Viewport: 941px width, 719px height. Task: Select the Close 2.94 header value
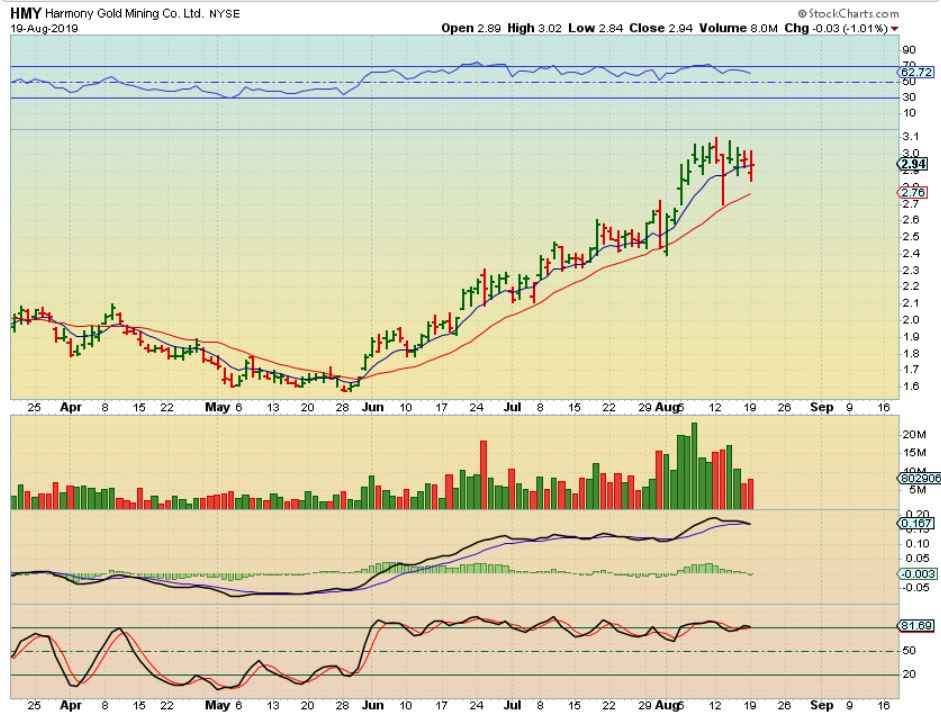661,28
